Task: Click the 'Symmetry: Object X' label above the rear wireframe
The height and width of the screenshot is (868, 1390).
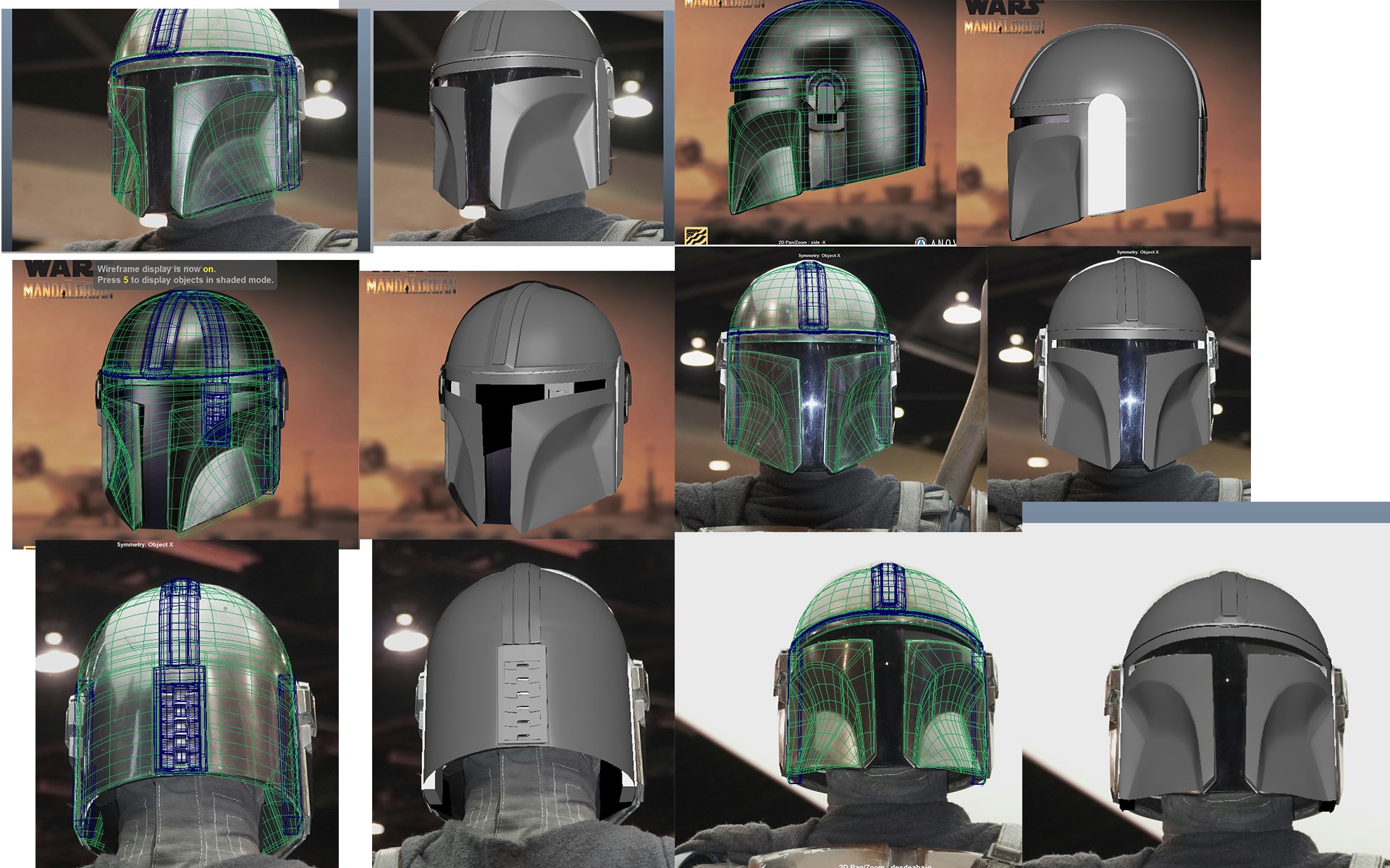Action: 145,544
